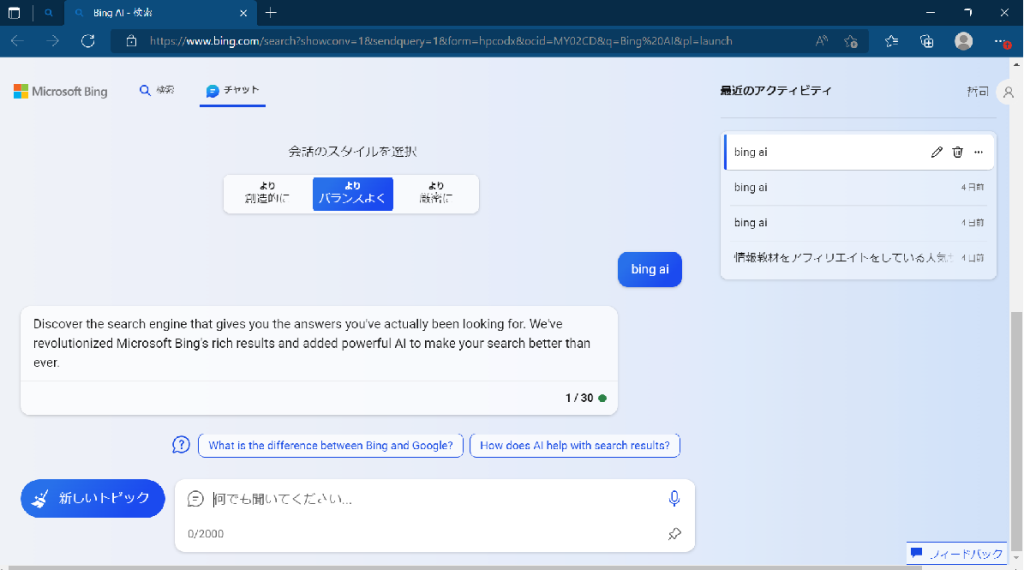Open the tab actions menu icon

(14, 12)
